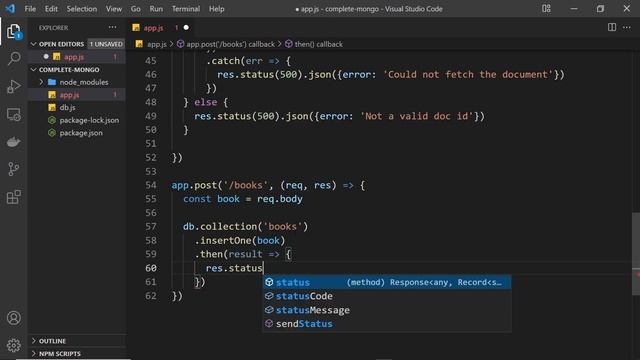
Task: Open package.json file
Action: click(x=77, y=133)
